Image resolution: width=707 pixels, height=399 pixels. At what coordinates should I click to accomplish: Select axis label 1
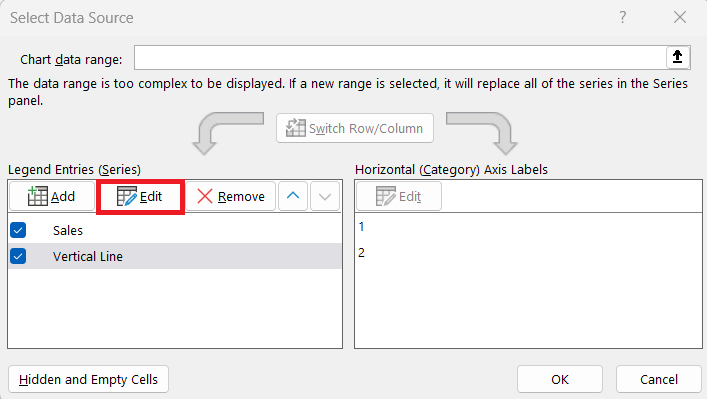[x=362, y=227]
